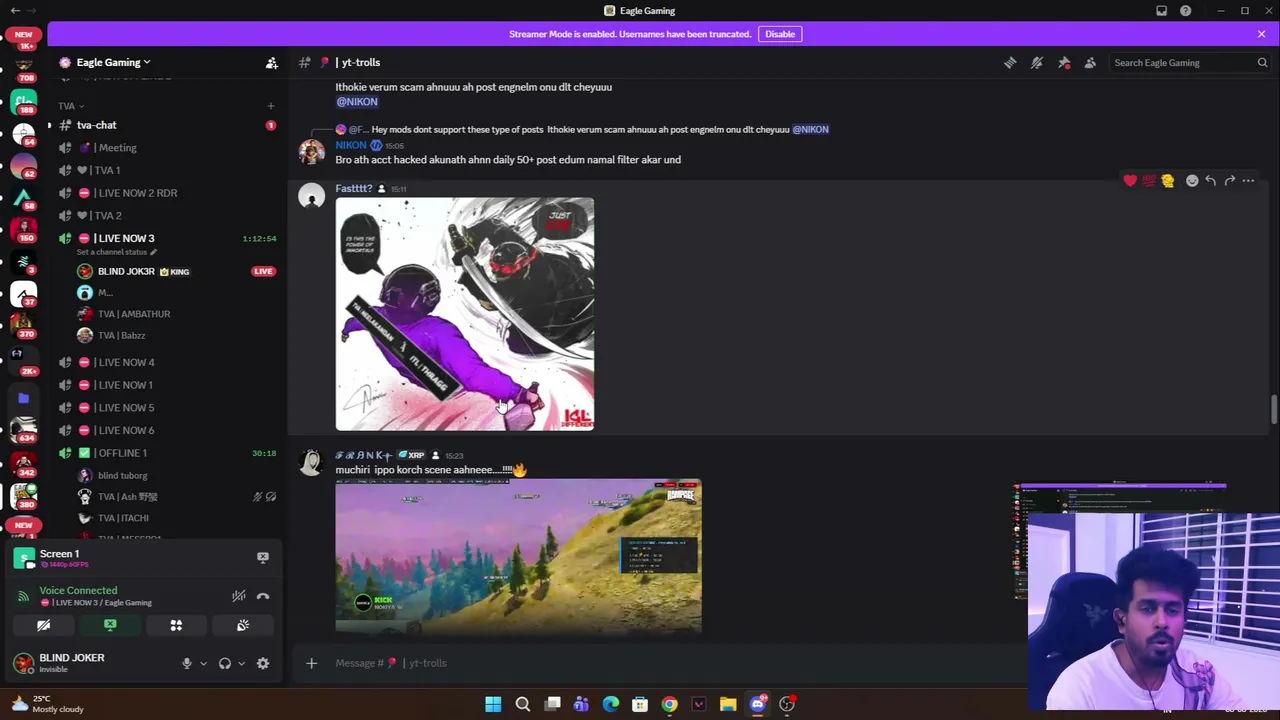The image size is (1280, 720).
Task: Open the activities launcher button
Action: click(176, 626)
